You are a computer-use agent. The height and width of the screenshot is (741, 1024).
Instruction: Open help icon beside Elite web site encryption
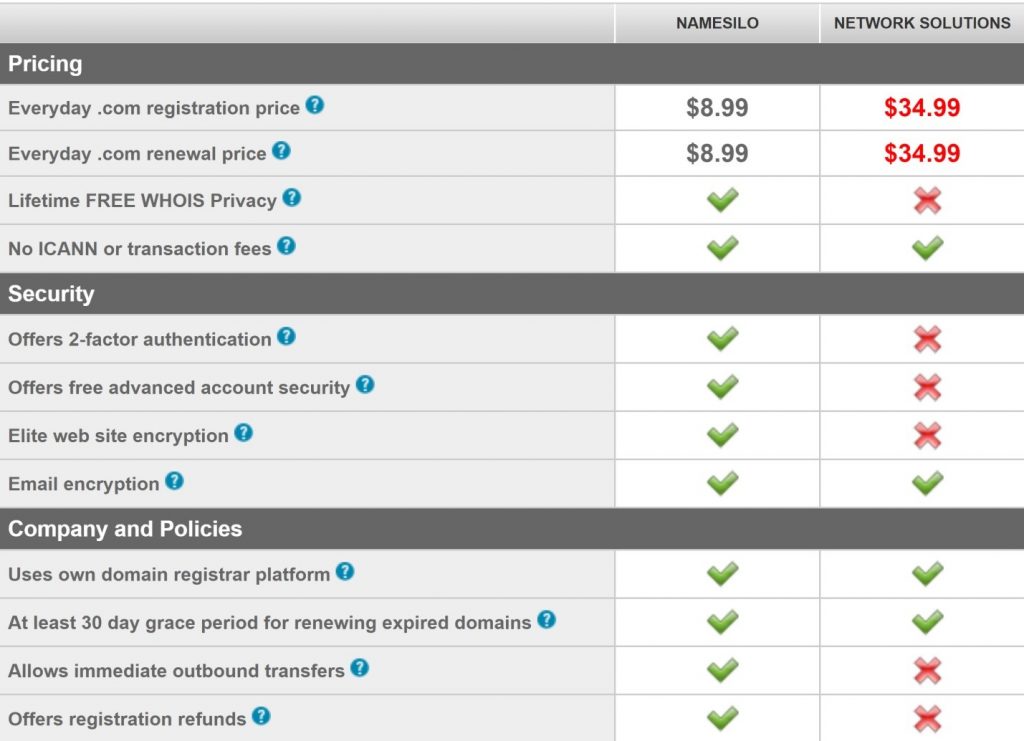(243, 433)
